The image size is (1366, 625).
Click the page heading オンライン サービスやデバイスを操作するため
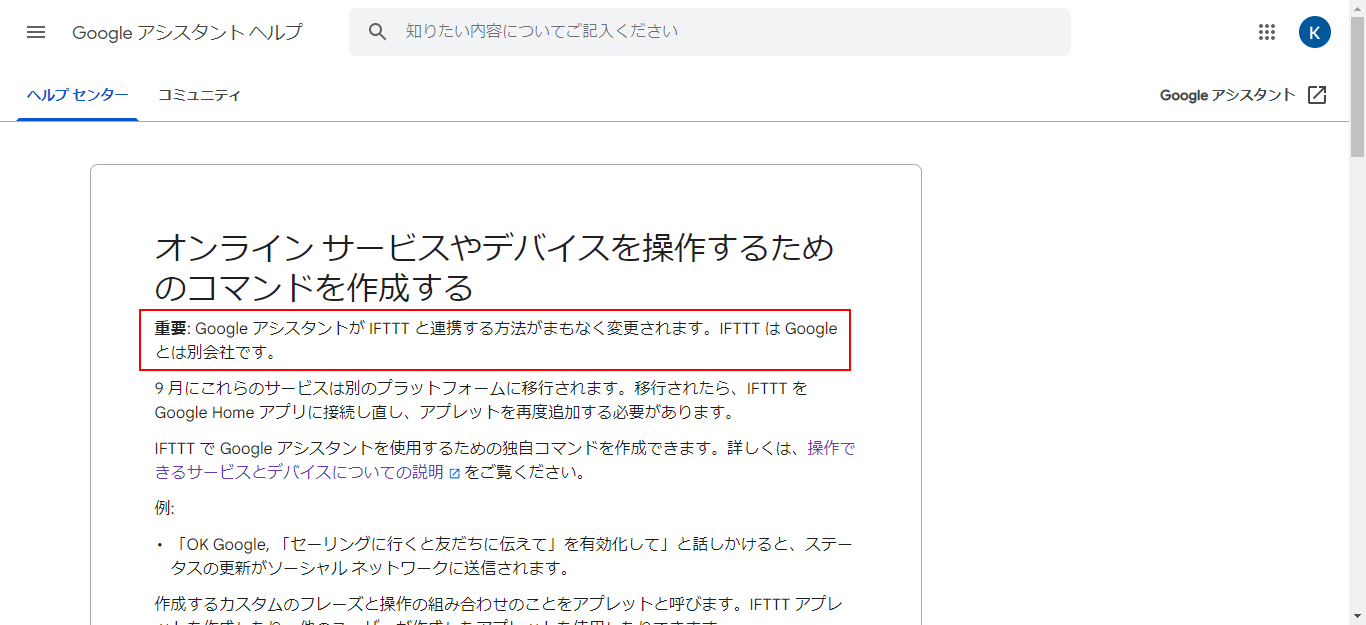click(494, 267)
